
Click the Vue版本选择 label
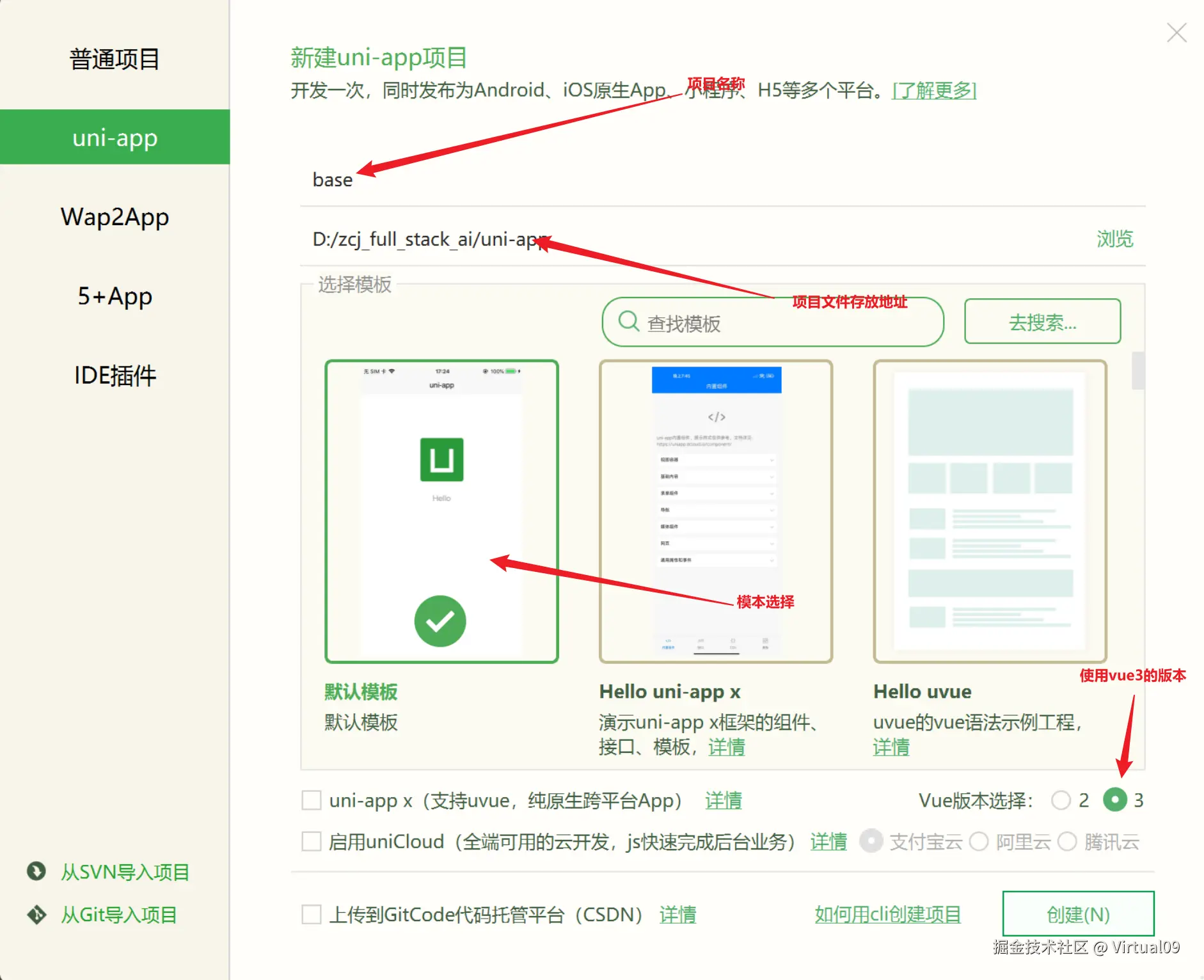click(976, 800)
